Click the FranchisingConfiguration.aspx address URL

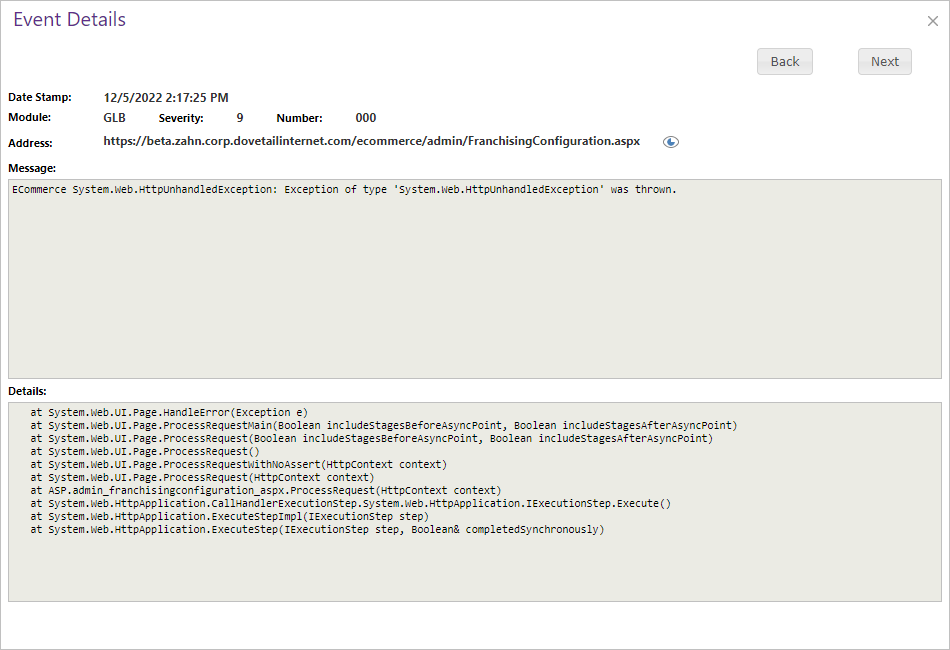click(x=371, y=141)
